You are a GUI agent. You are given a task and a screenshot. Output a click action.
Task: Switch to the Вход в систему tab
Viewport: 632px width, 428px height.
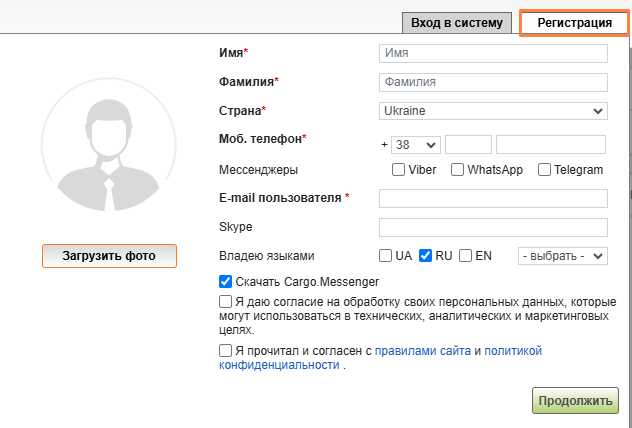click(x=456, y=23)
